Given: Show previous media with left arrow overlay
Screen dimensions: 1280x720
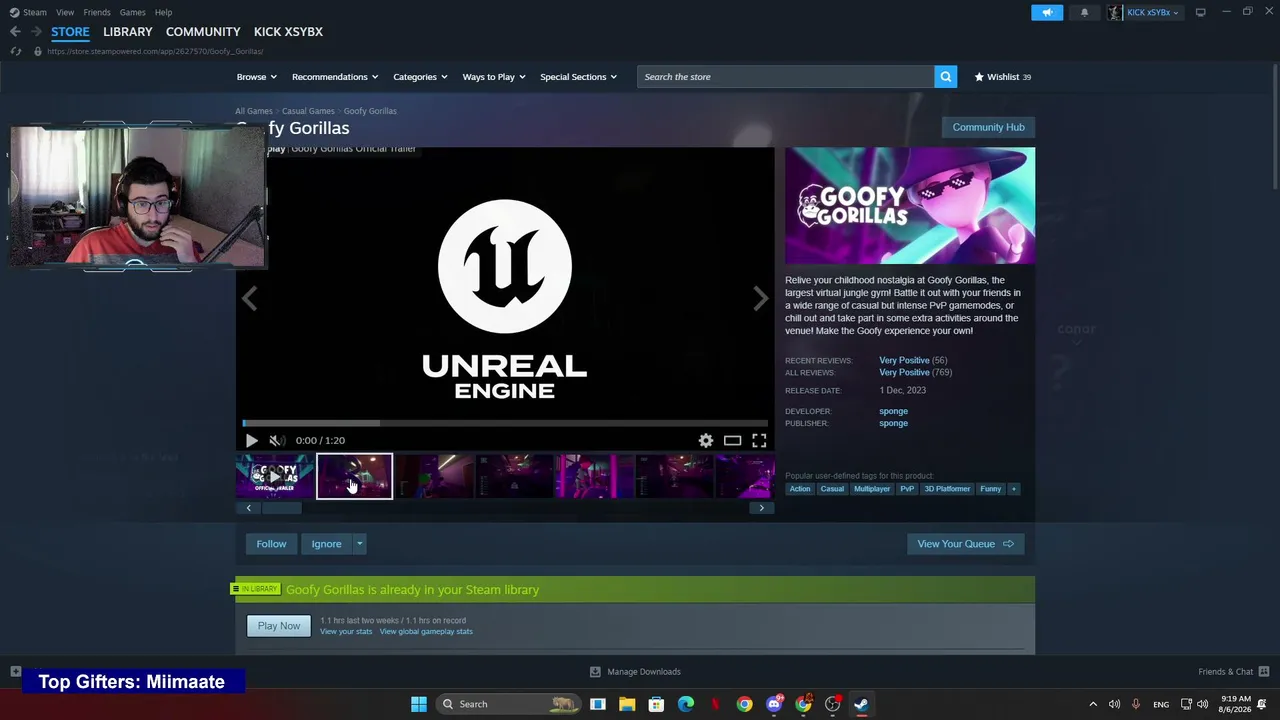Looking at the screenshot, I should pyautogui.click(x=250, y=298).
